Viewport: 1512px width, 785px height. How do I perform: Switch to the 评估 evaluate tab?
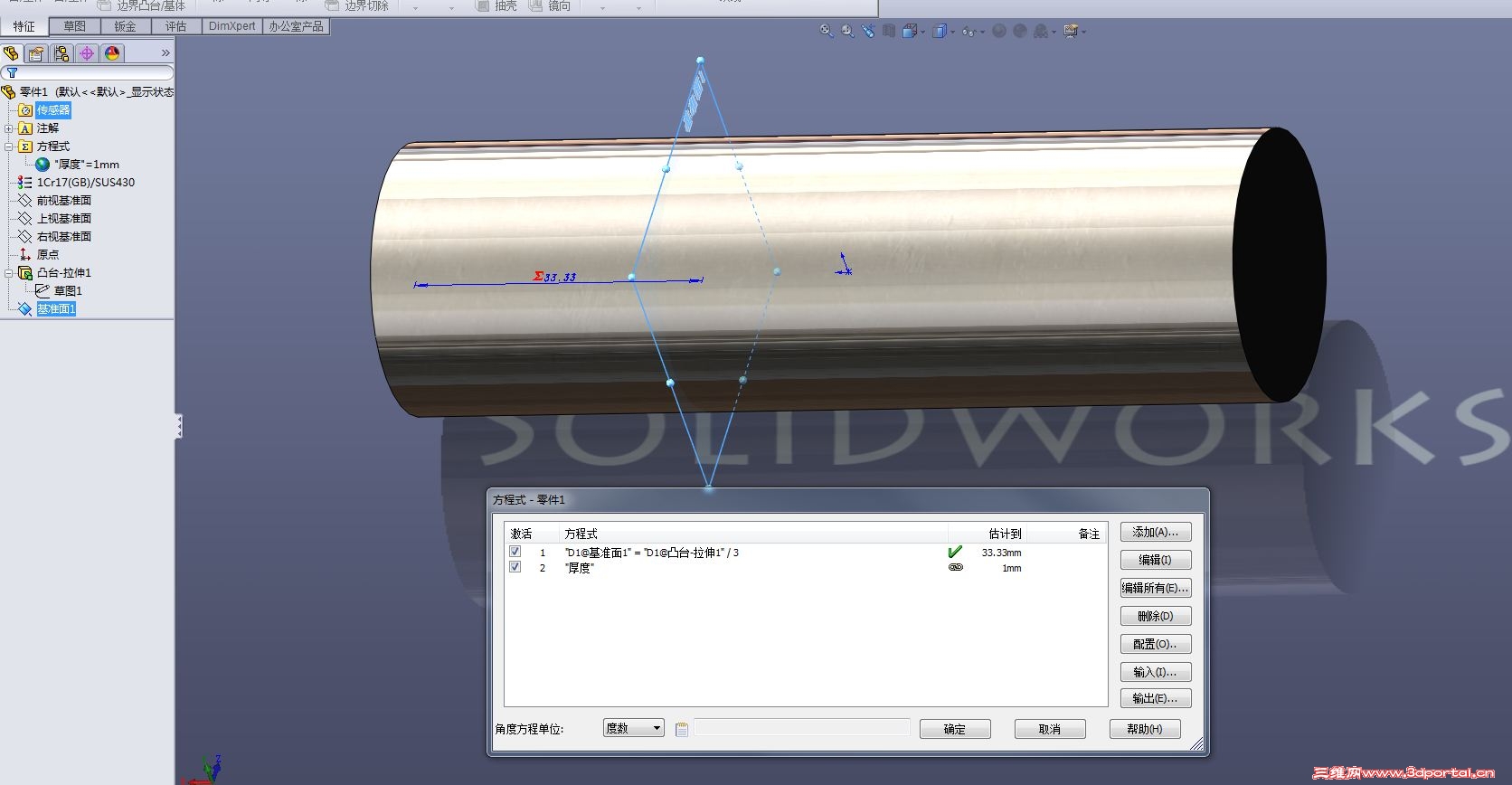click(176, 26)
